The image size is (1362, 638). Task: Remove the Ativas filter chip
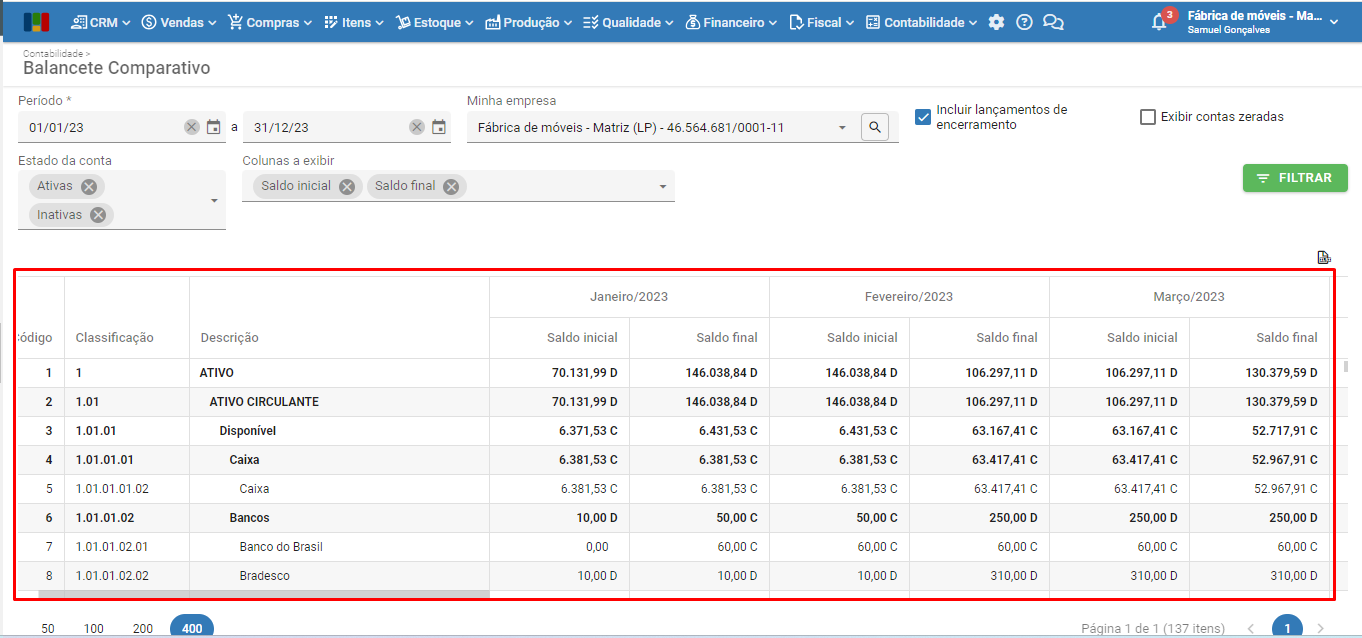89,186
